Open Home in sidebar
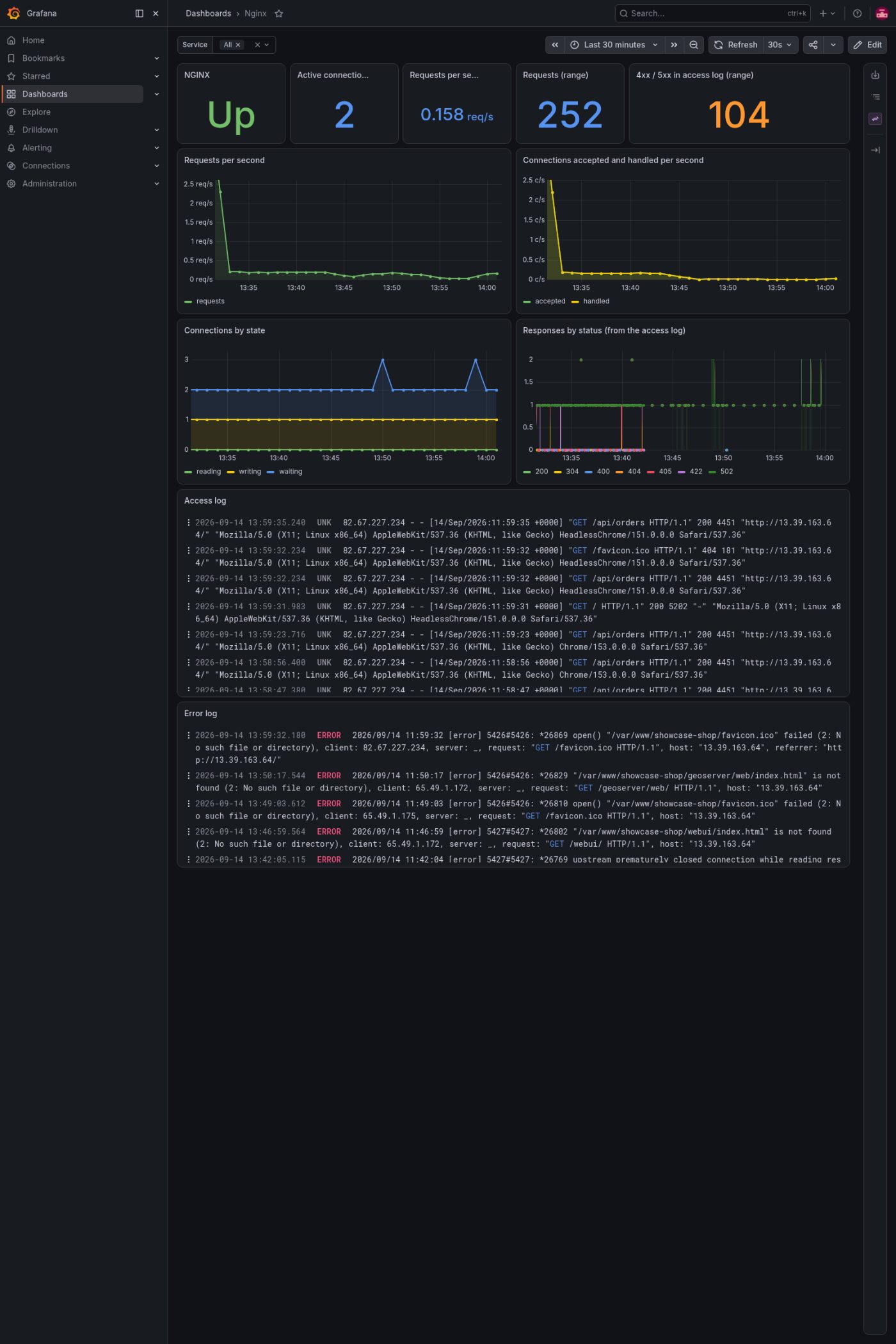This screenshot has height=1344, width=896. tap(33, 40)
